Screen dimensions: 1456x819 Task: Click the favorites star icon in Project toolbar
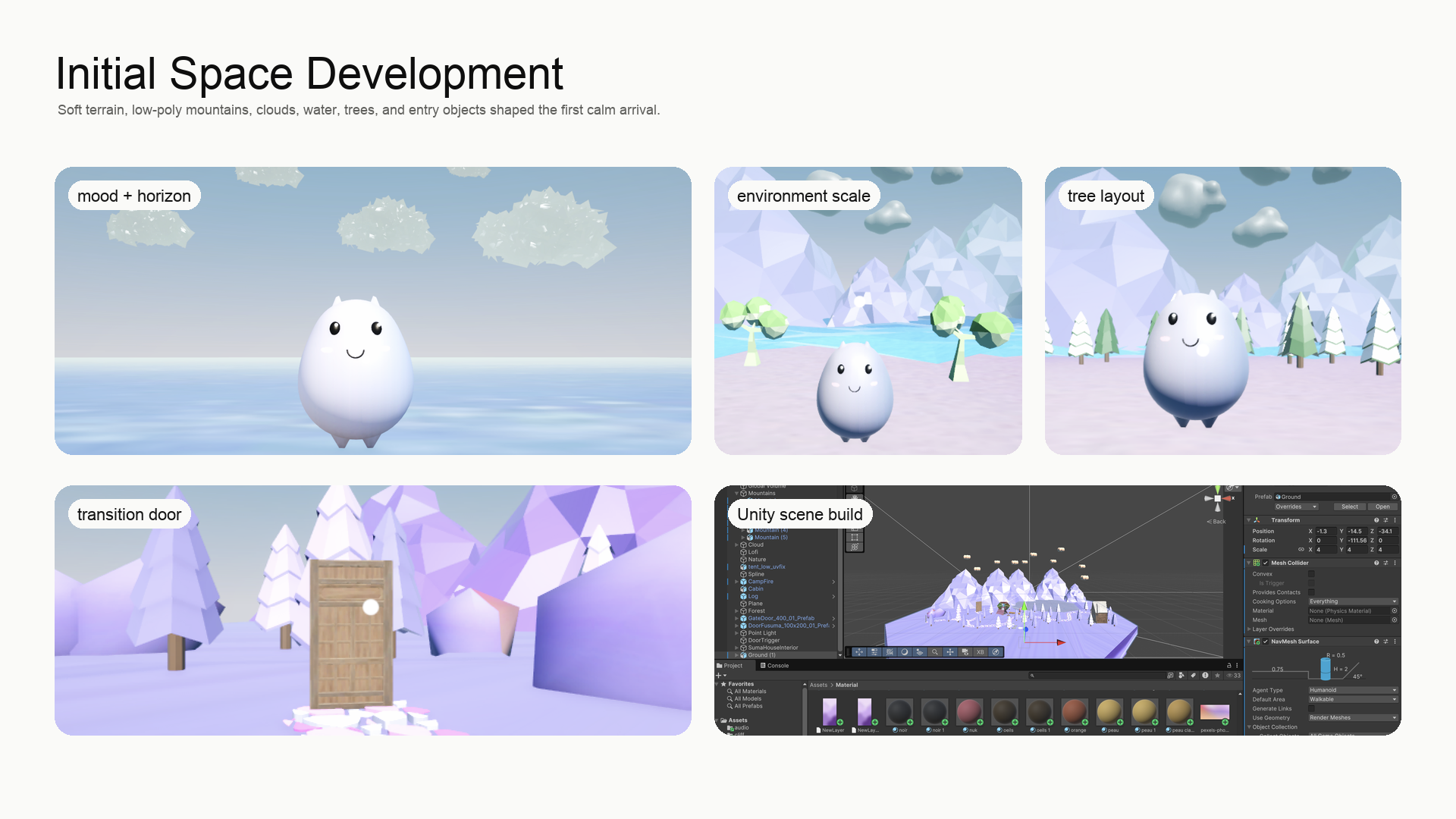pos(1217,676)
